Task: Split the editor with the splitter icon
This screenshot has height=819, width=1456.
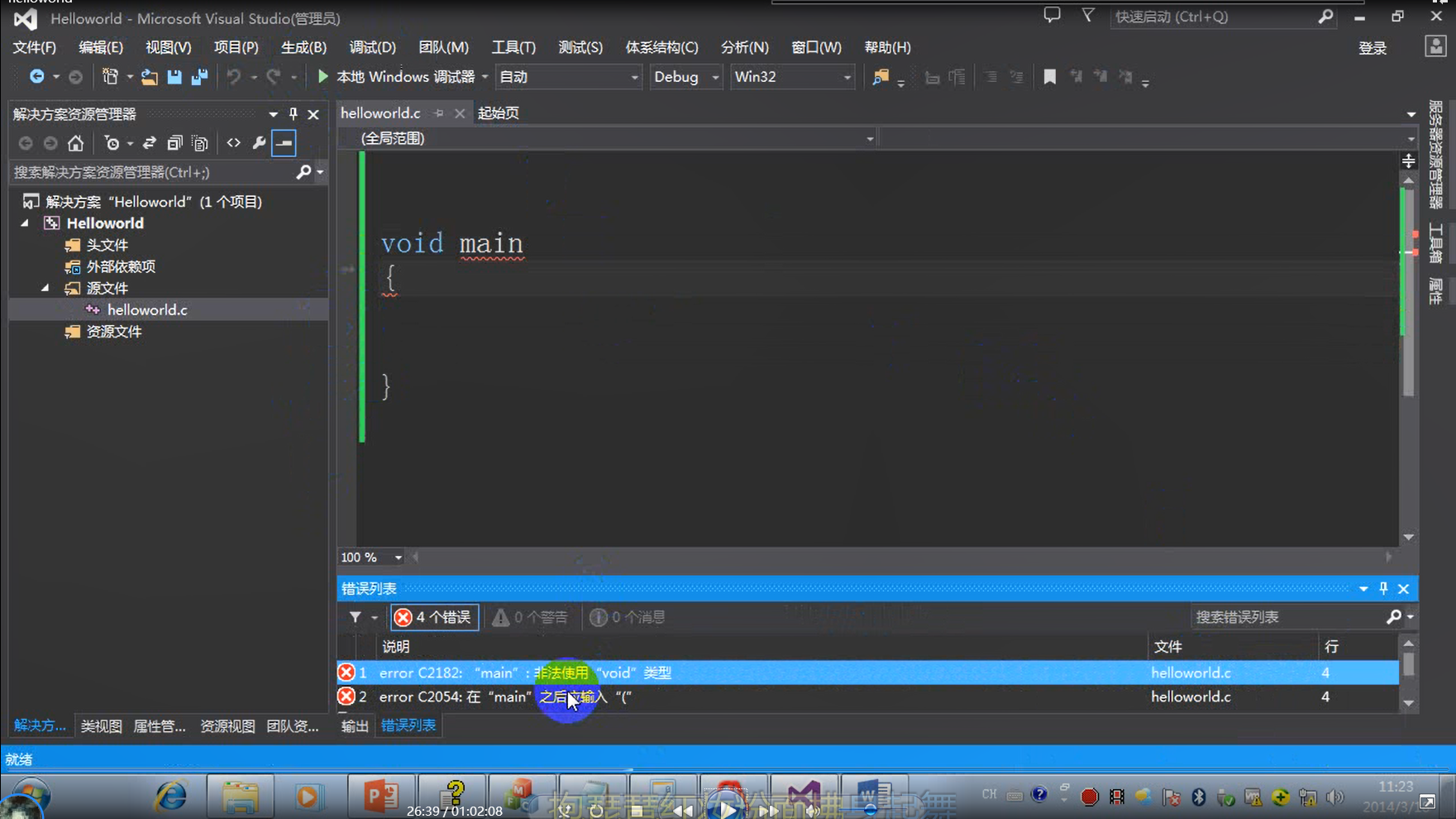Action: pyautogui.click(x=1408, y=160)
